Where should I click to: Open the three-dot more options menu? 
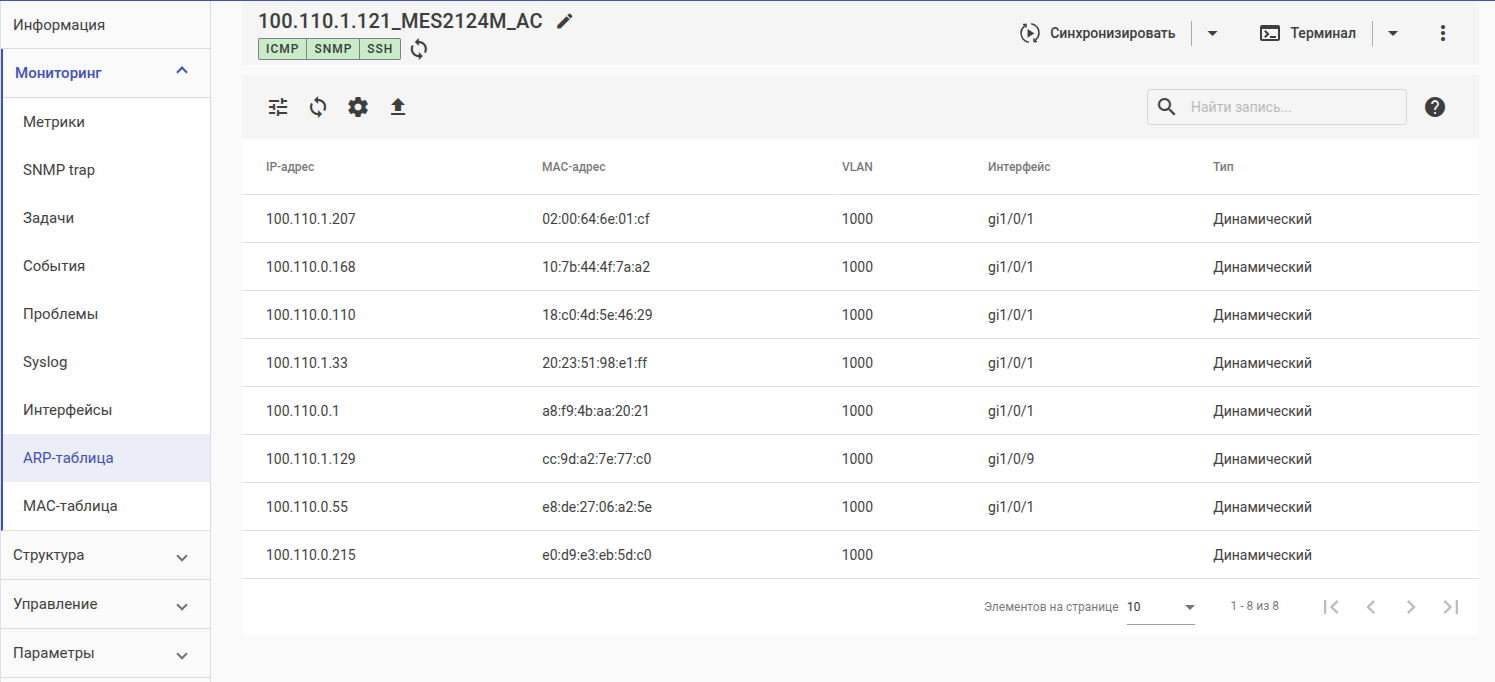coord(1442,33)
